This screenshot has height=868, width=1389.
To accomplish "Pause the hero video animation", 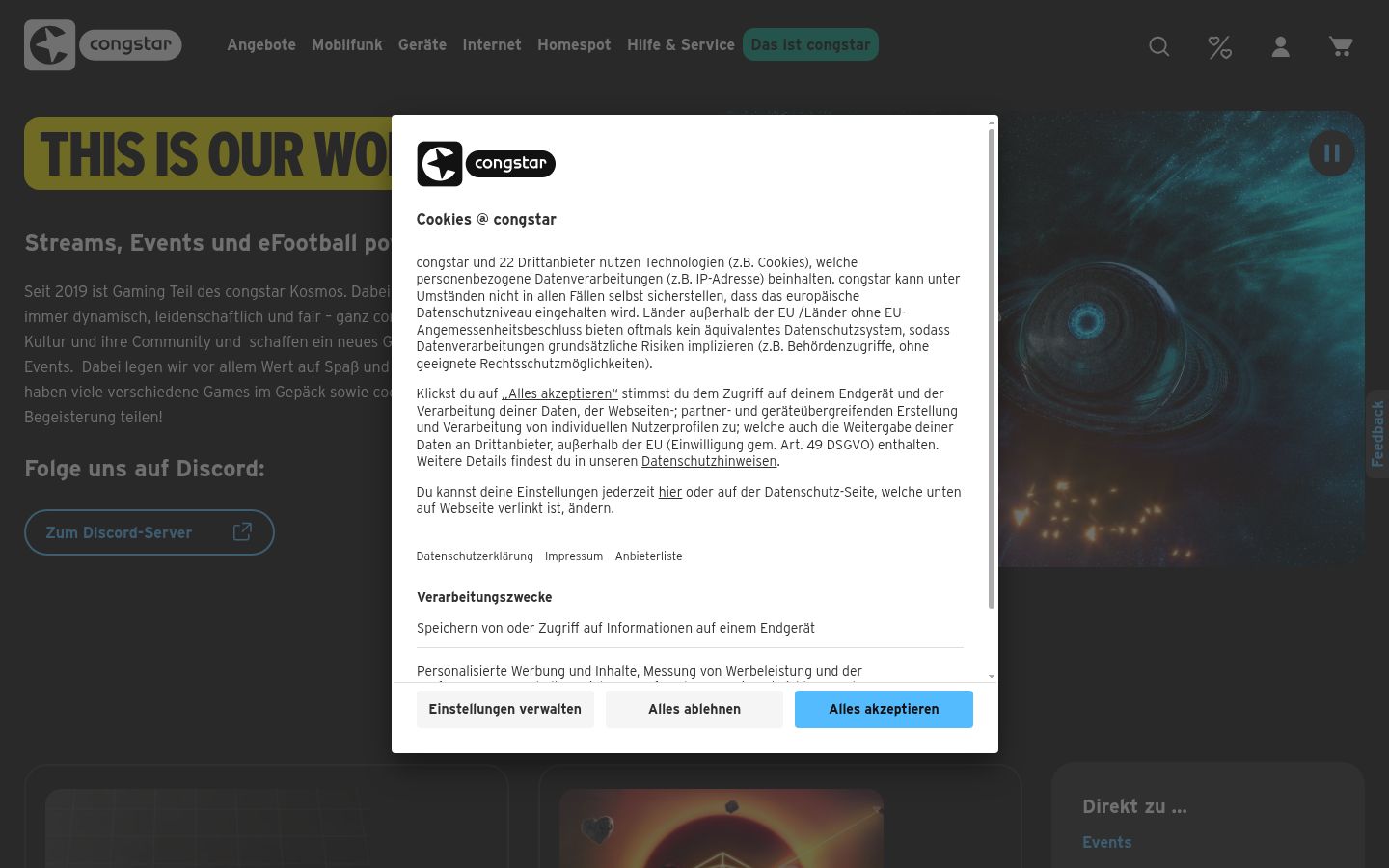I will pyautogui.click(x=1332, y=152).
